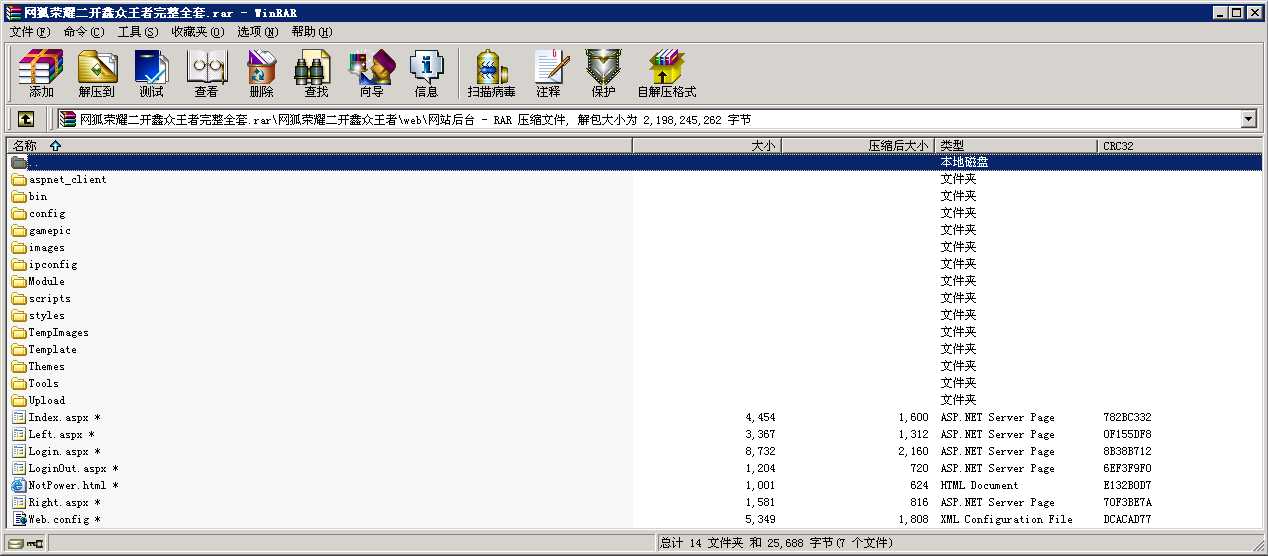Click the Delete (删除) toolbar icon
Screen dimensions: 1268x556
click(x=261, y=73)
